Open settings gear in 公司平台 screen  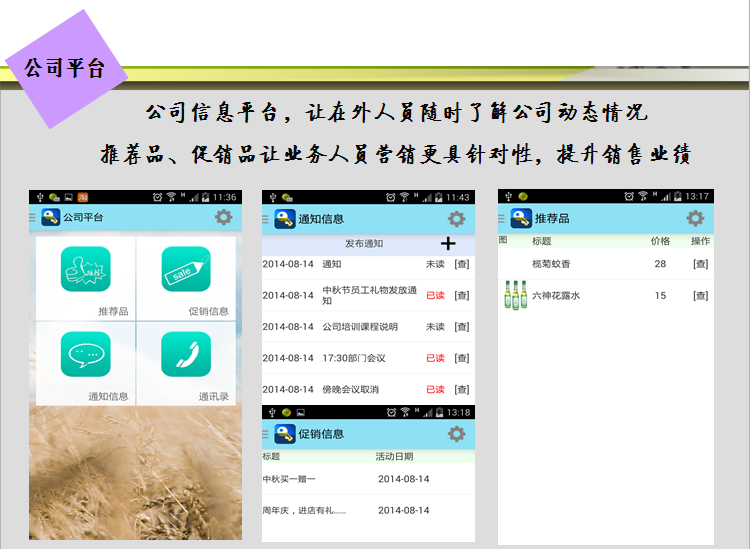[223, 217]
